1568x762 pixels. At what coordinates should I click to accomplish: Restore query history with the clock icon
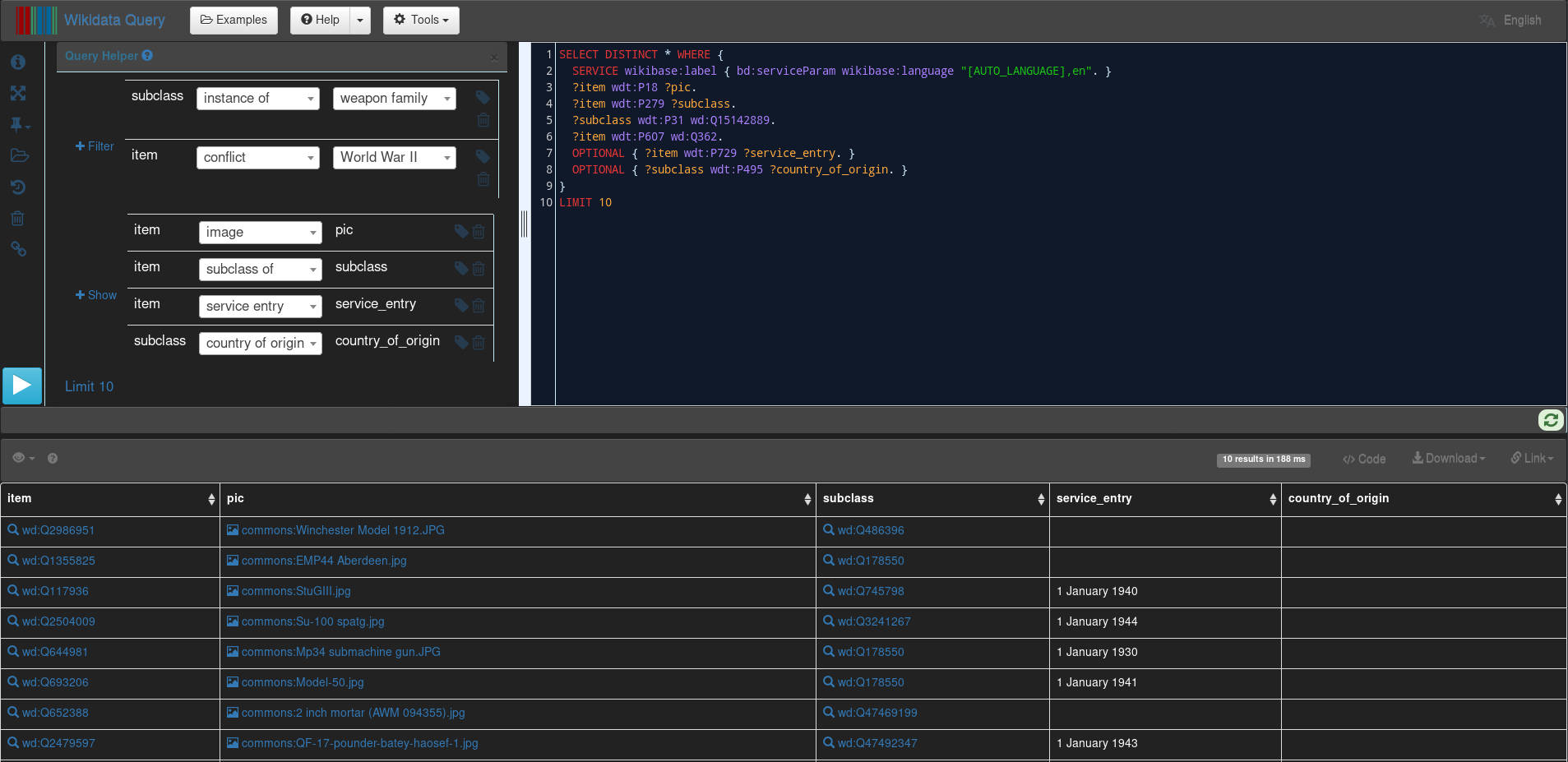18,187
